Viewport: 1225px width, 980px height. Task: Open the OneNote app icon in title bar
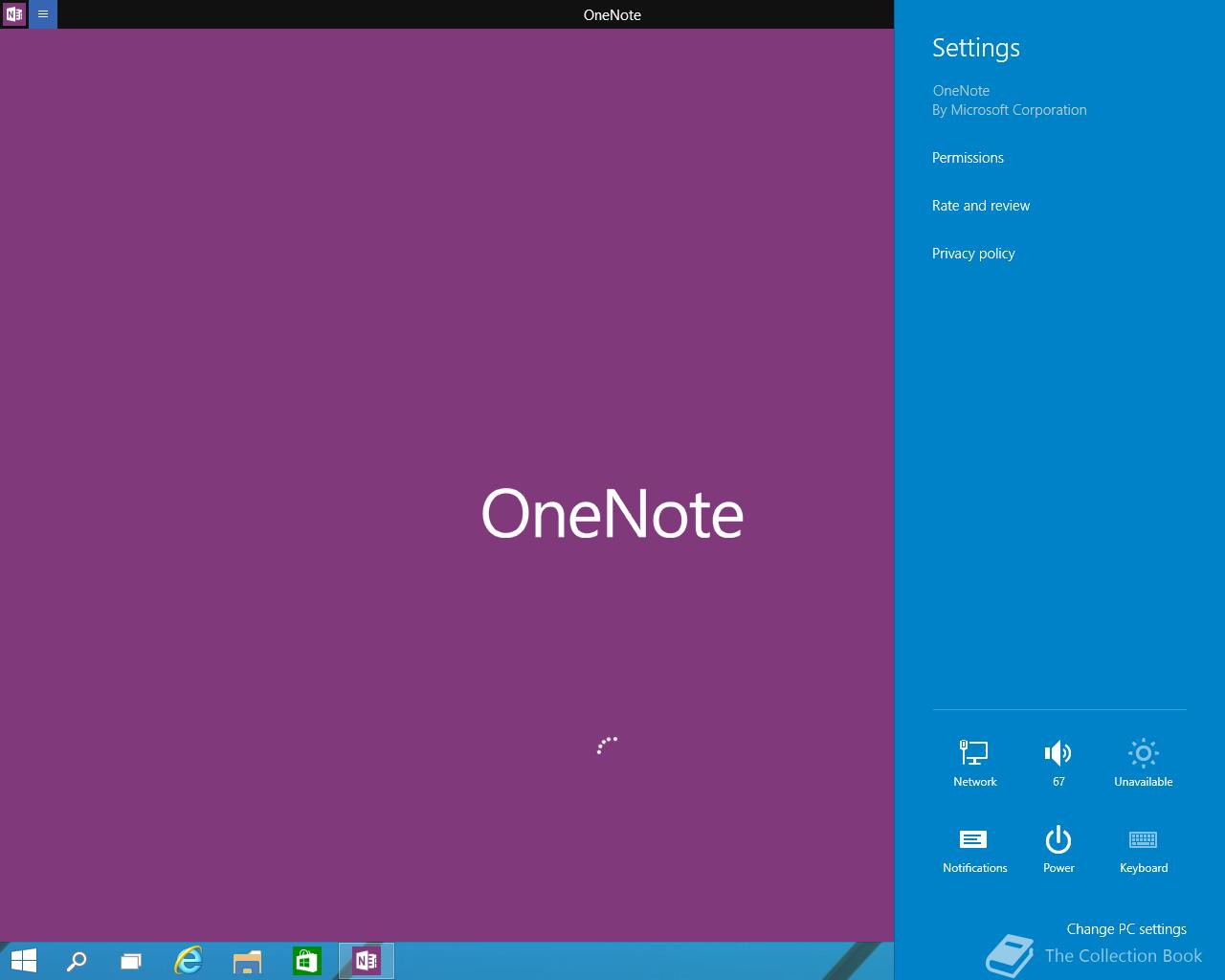click(x=14, y=14)
